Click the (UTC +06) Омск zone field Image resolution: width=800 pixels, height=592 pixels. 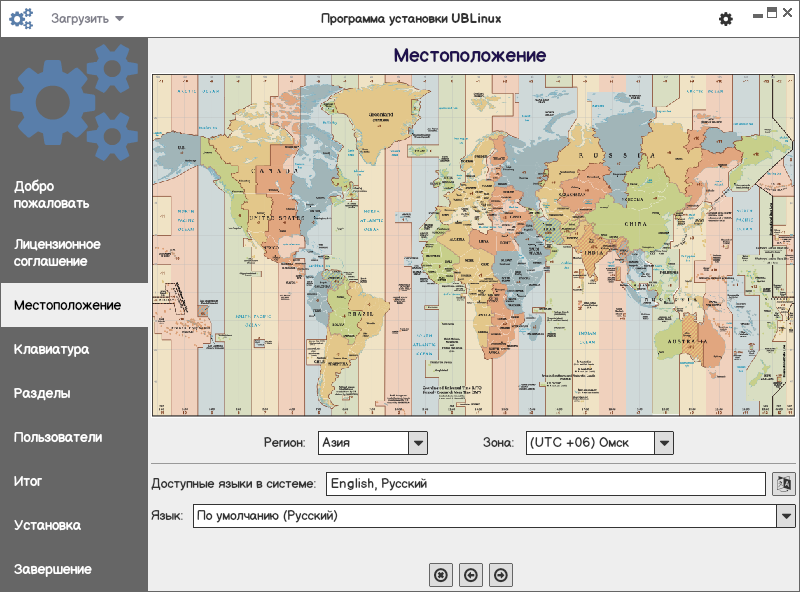click(590, 443)
